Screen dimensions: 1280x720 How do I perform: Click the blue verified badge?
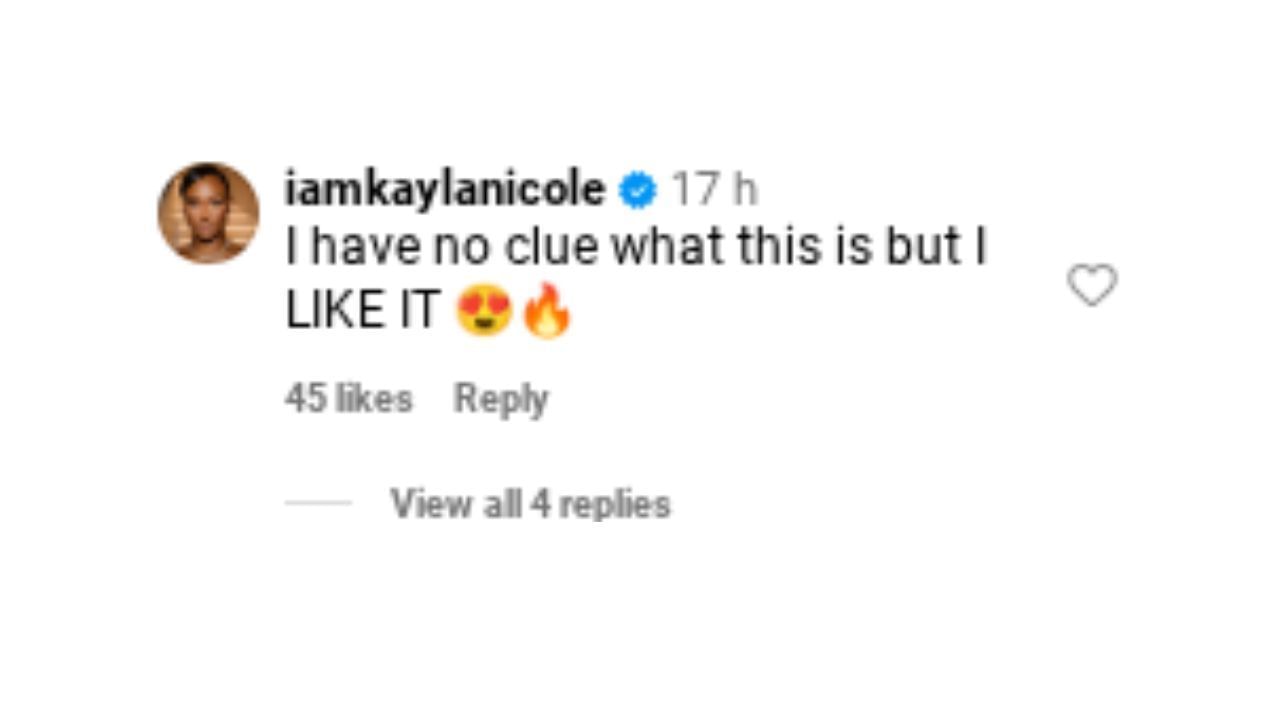click(637, 189)
